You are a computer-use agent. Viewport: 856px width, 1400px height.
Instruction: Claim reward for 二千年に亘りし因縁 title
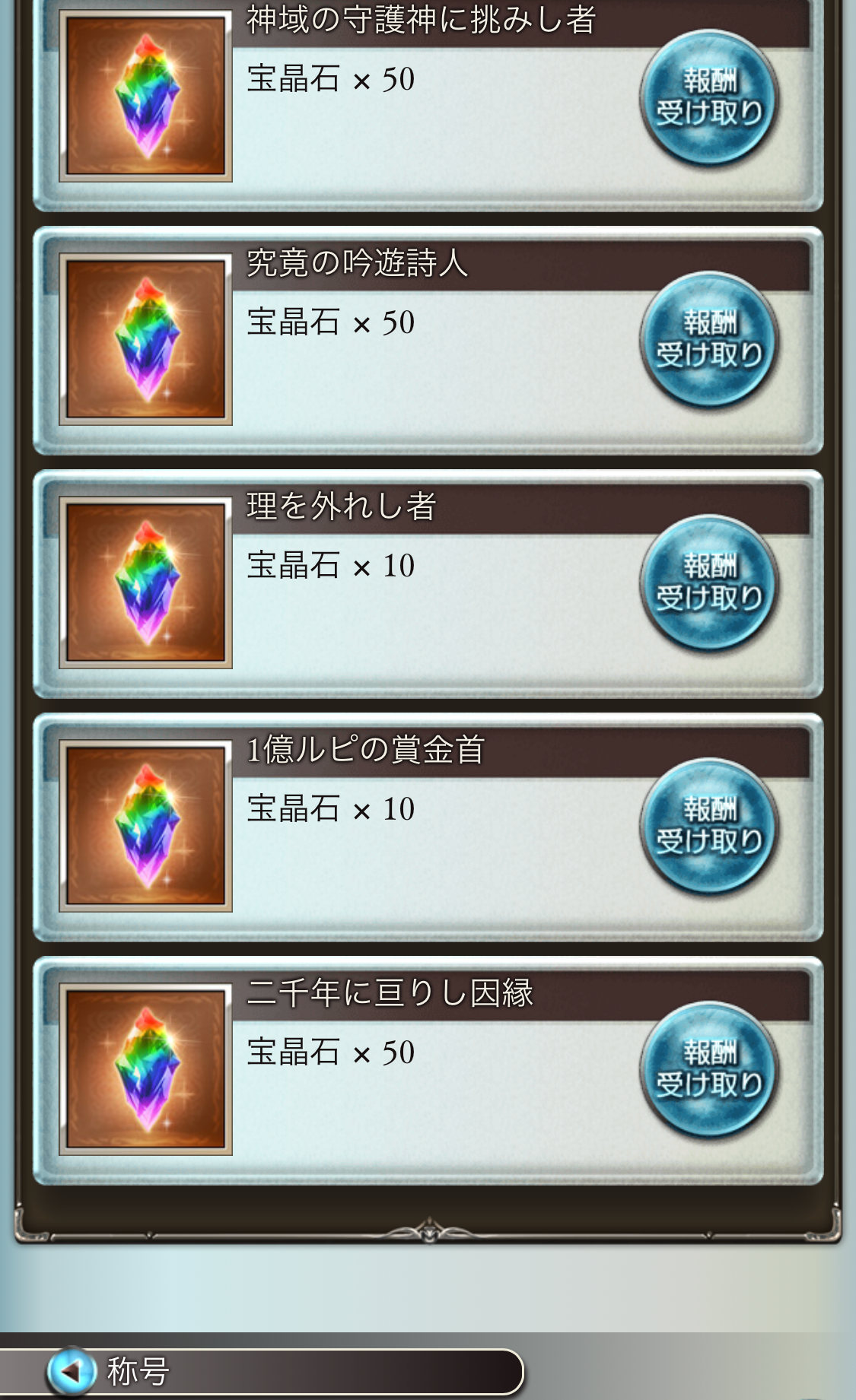709,1069
